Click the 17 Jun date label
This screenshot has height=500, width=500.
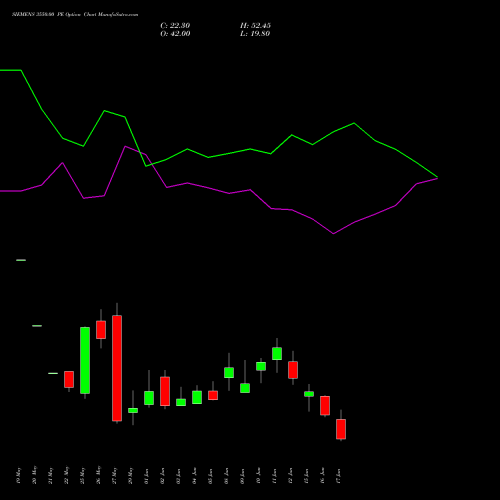(x=338, y=476)
